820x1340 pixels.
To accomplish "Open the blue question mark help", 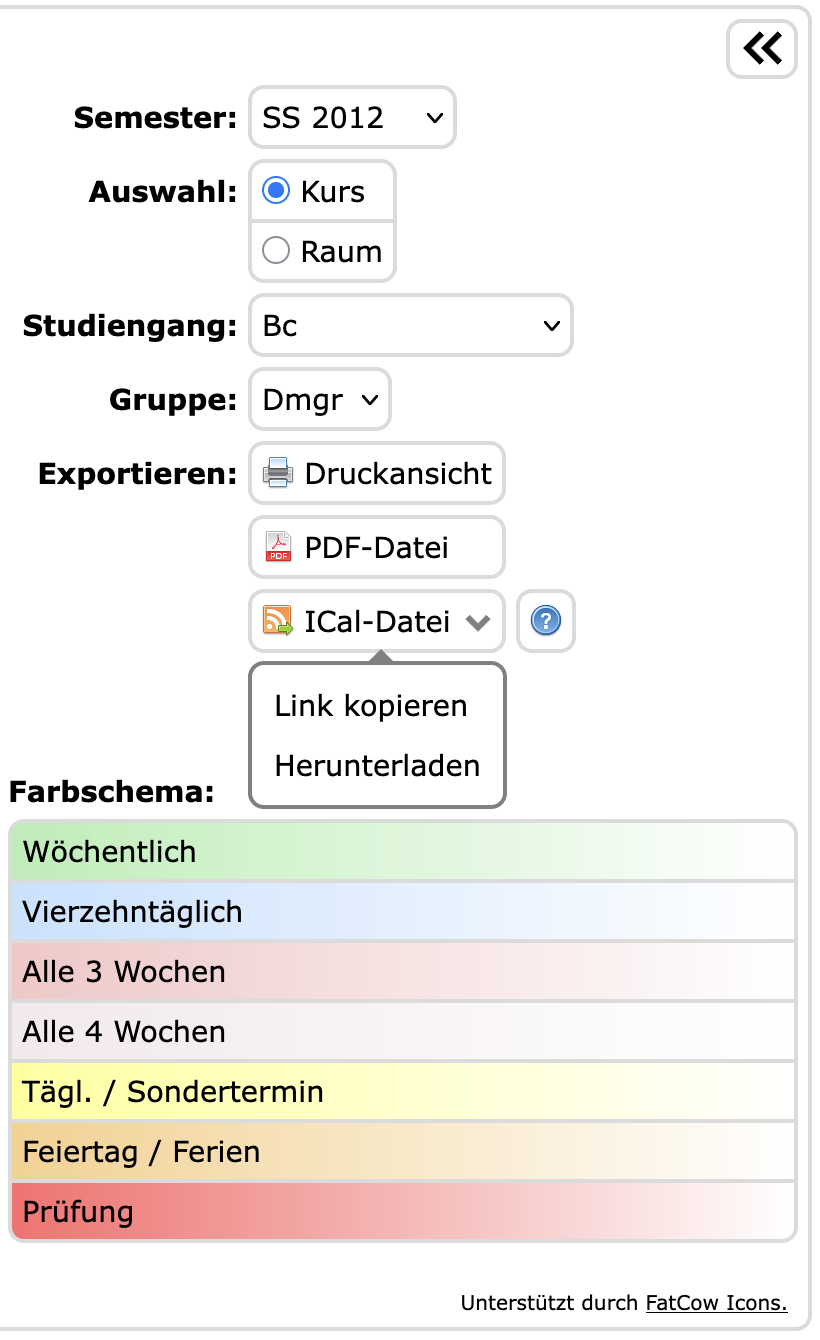I will click(x=545, y=621).
